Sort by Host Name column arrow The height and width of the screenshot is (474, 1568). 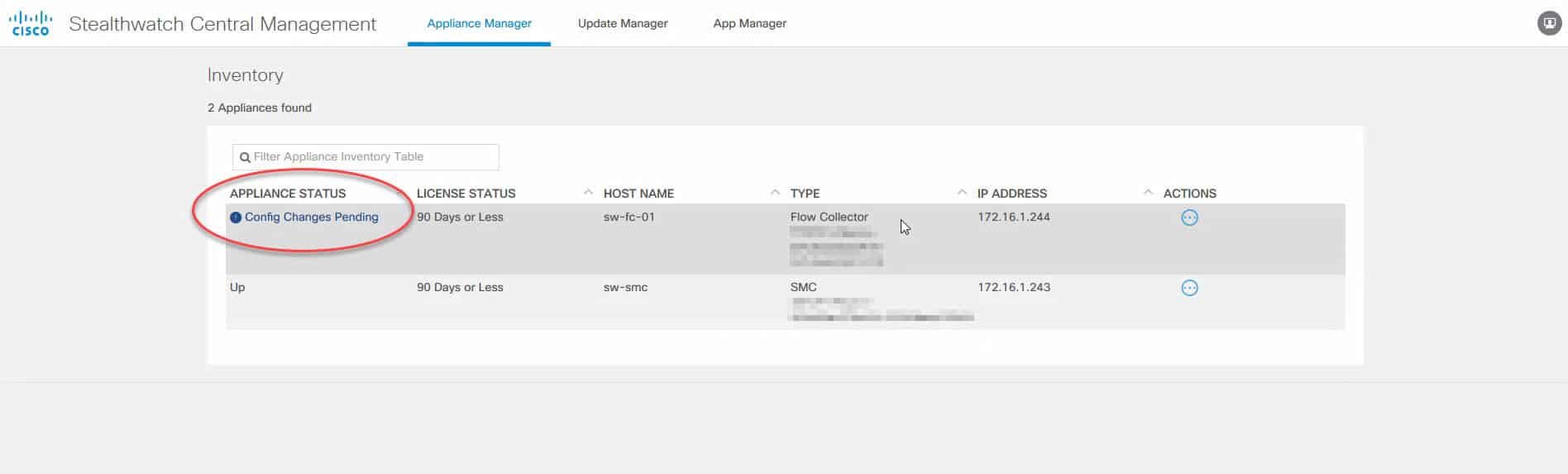(x=775, y=193)
